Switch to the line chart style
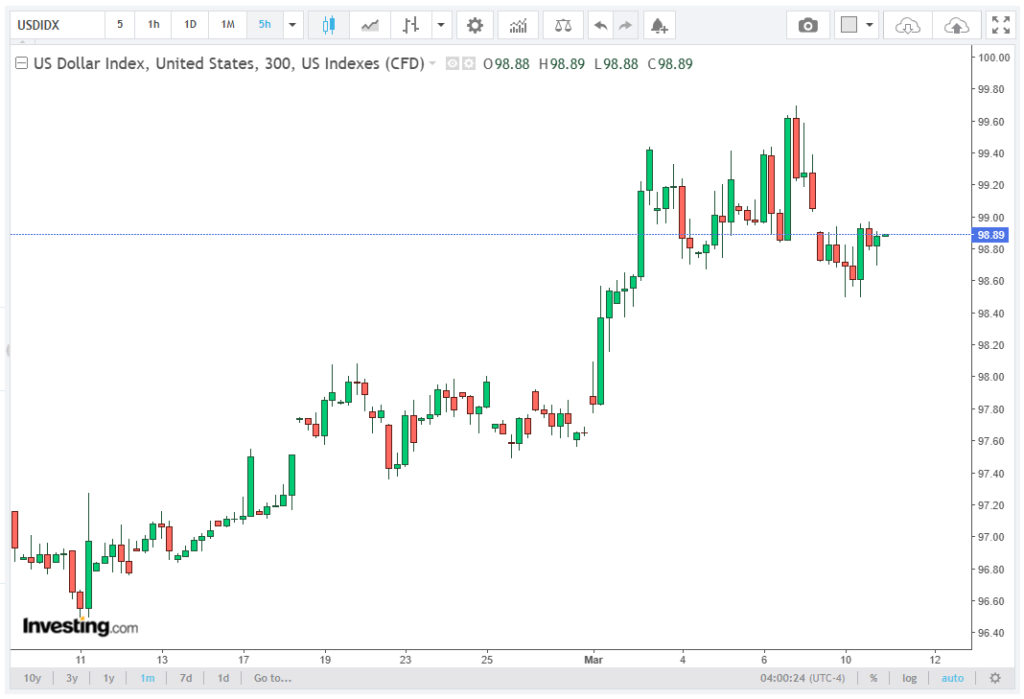 (370, 25)
